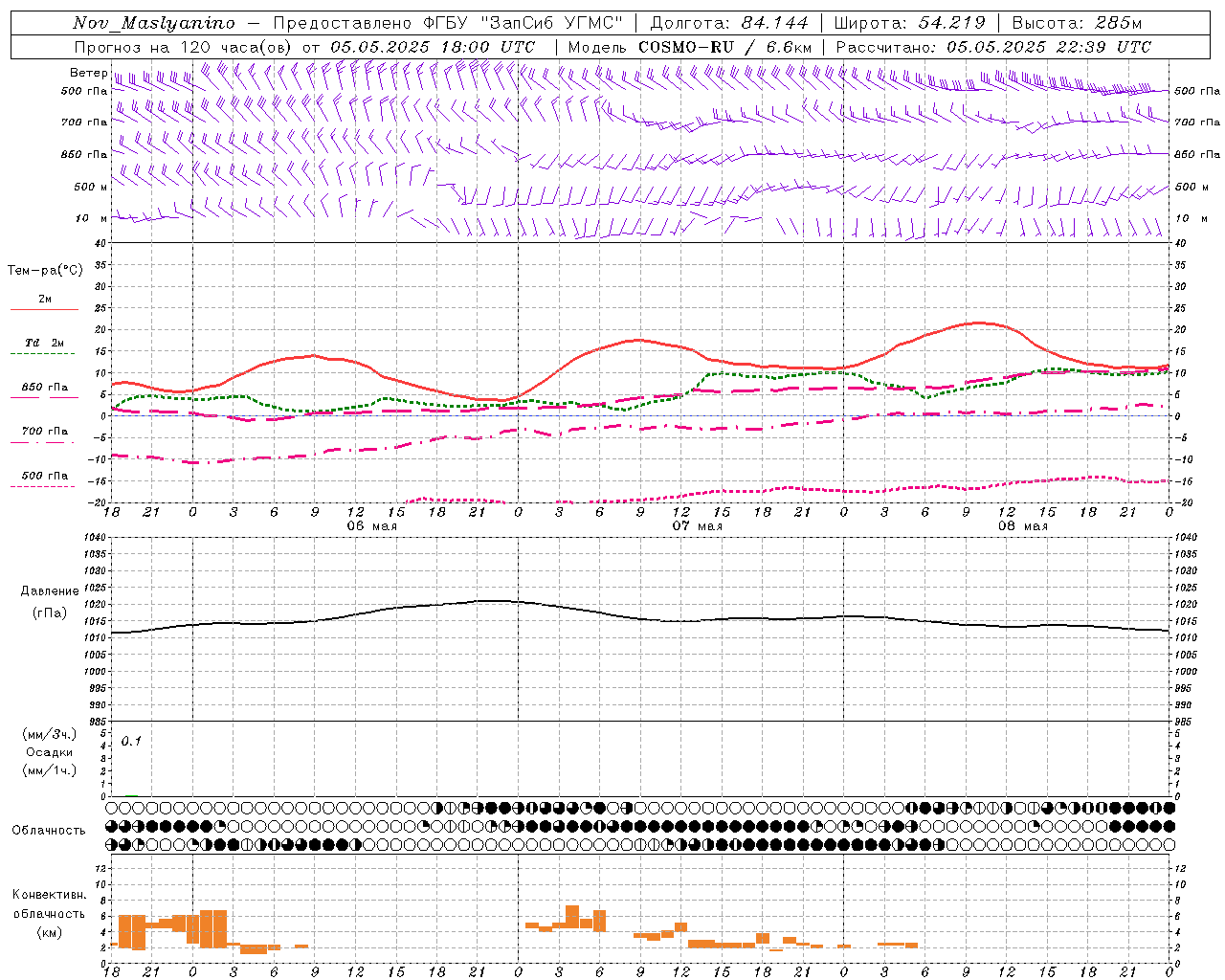The width and height of the screenshot is (1225, 980).
Task: Select the 08 мая date label
Action: click(1022, 526)
